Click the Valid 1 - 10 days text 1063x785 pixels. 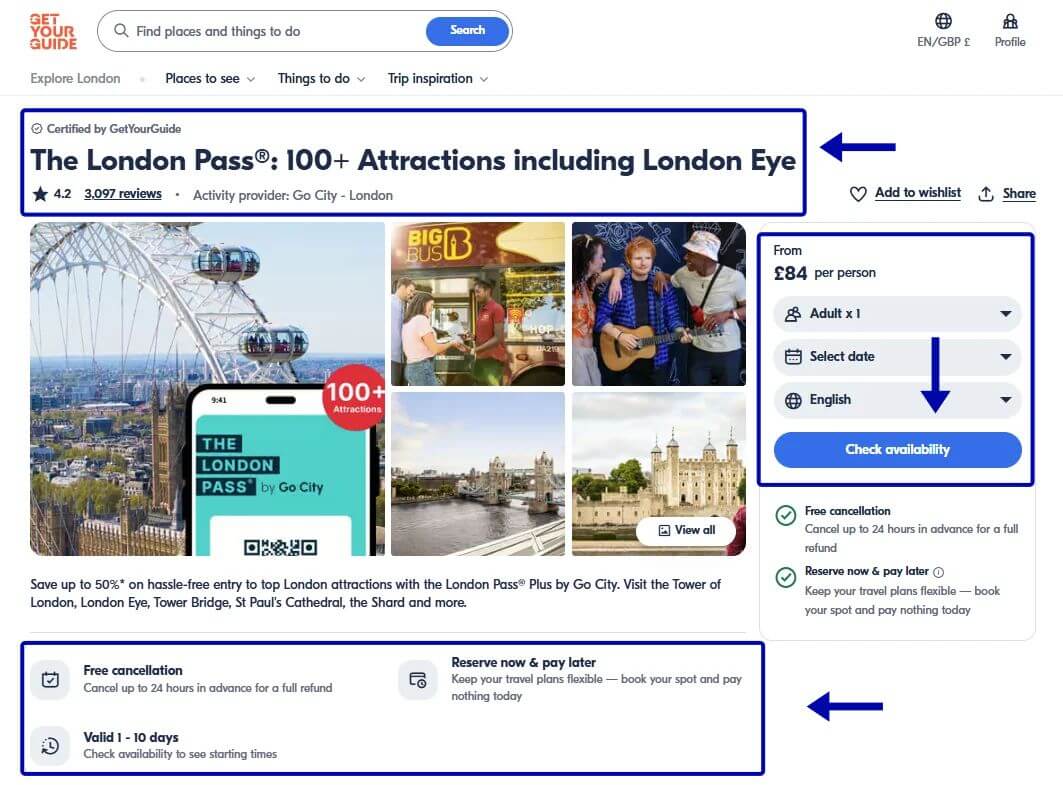tap(131, 737)
